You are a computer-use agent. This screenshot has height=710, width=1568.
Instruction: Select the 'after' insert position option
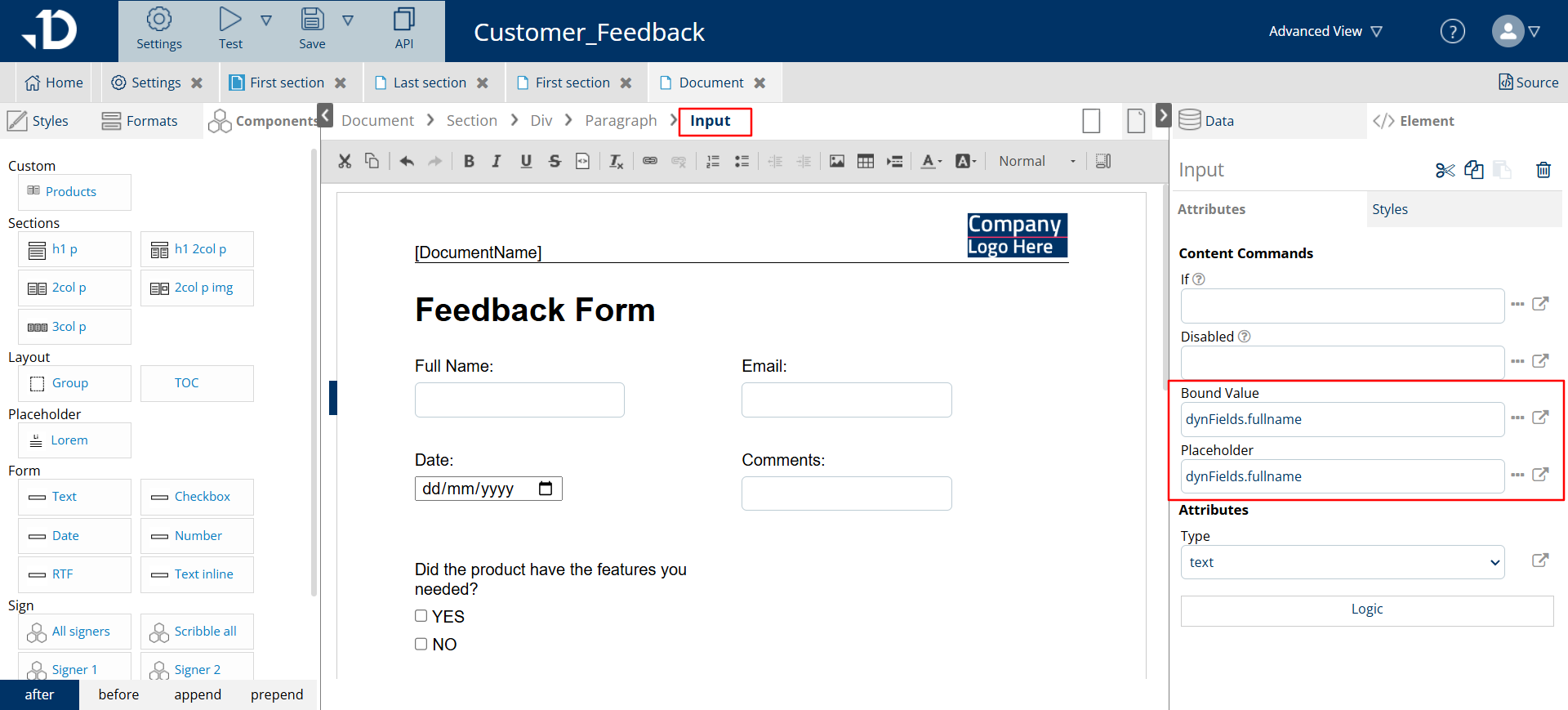[x=39, y=694]
